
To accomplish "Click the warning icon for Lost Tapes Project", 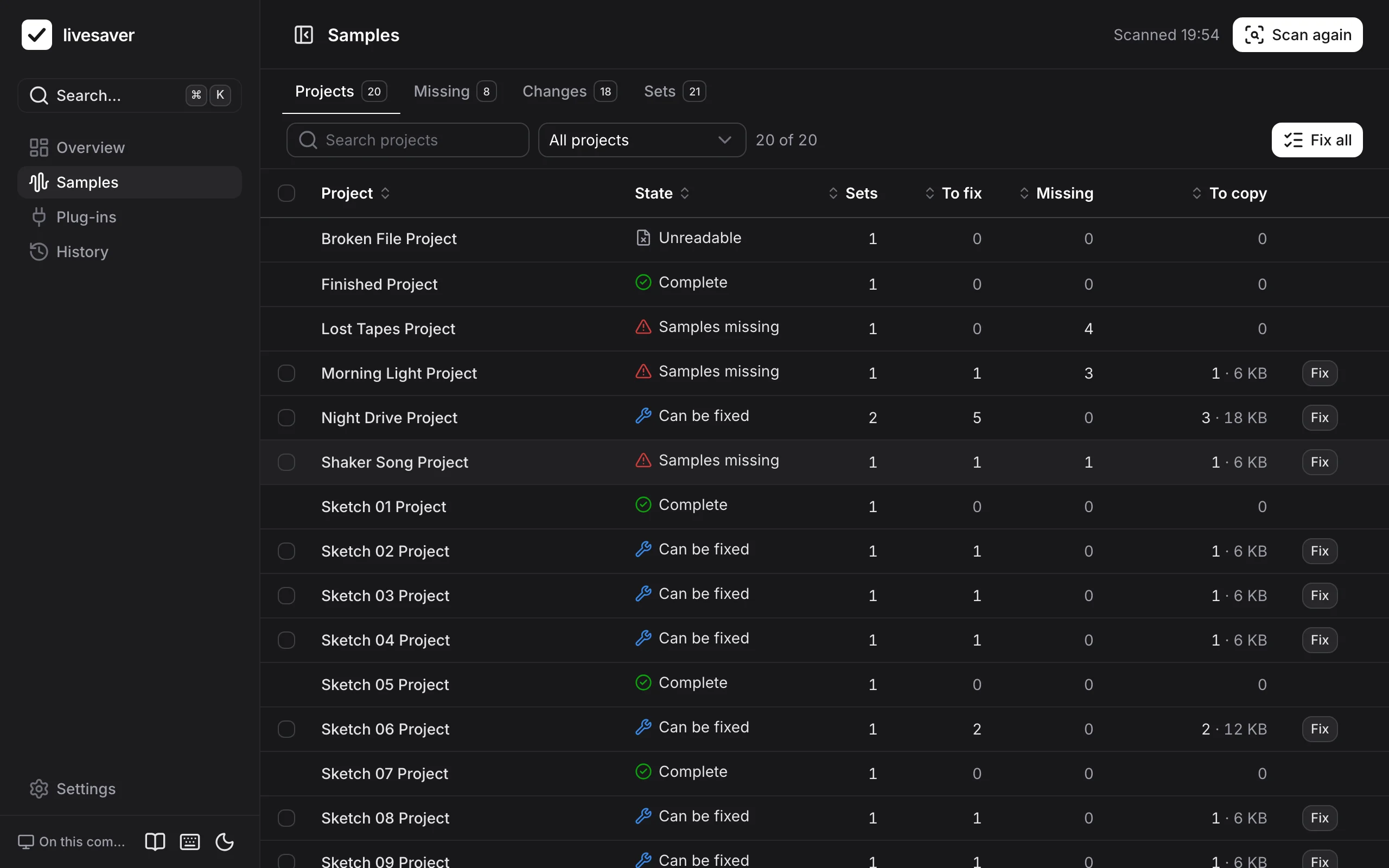I will coord(643,327).
